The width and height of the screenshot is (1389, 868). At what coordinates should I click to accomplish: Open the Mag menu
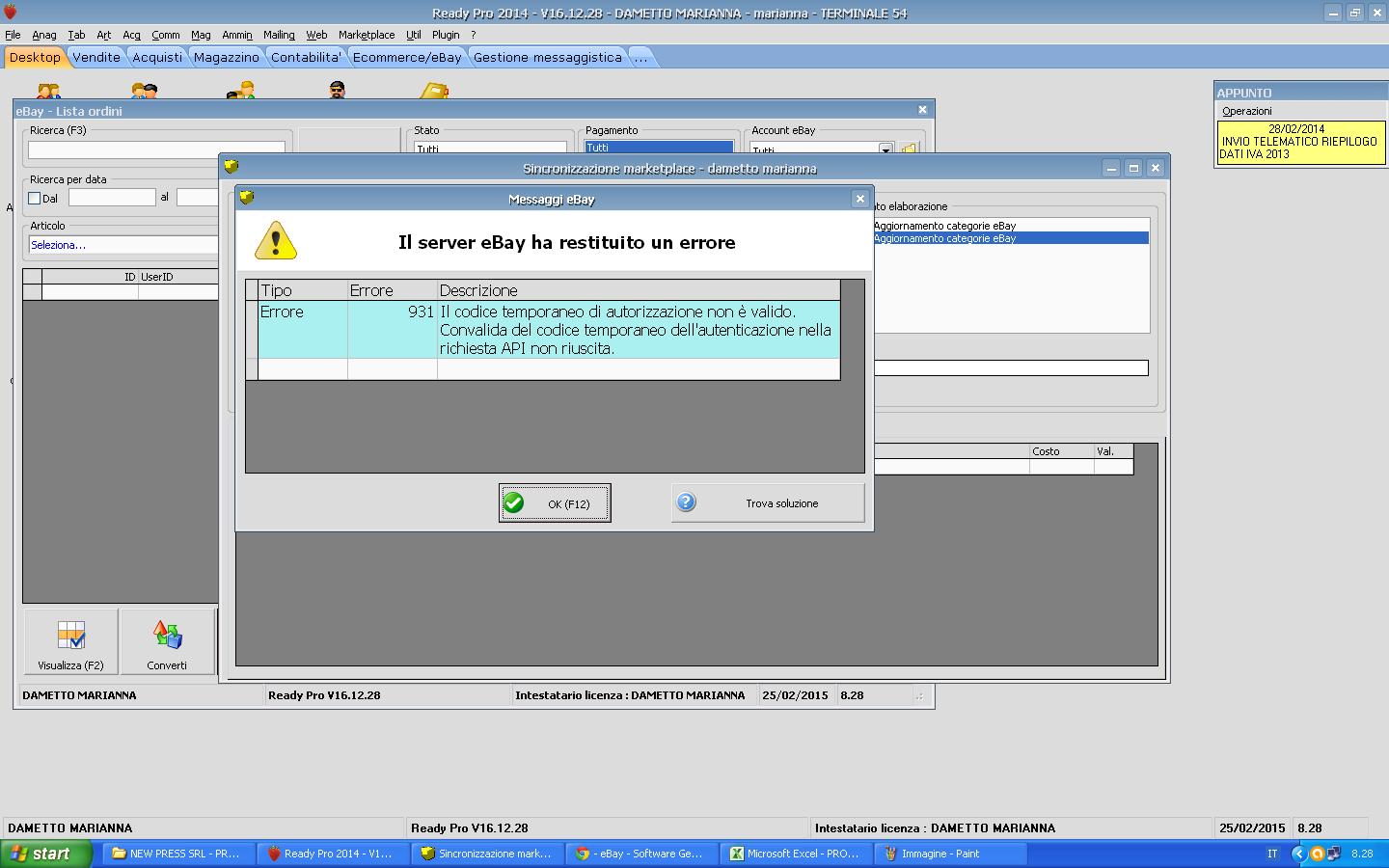(201, 35)
